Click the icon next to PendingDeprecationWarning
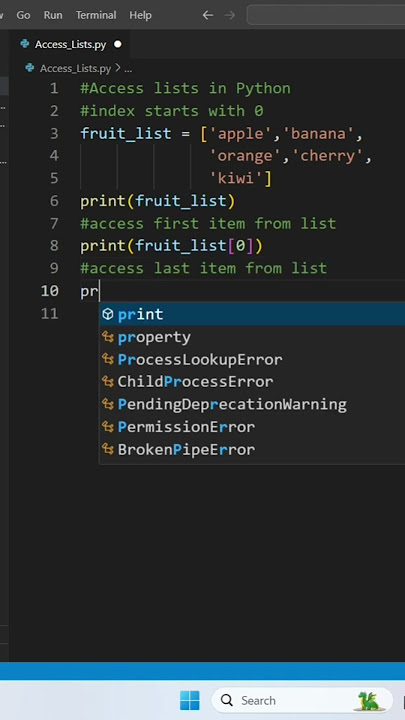The image size is (405, 720). point(108,405)
